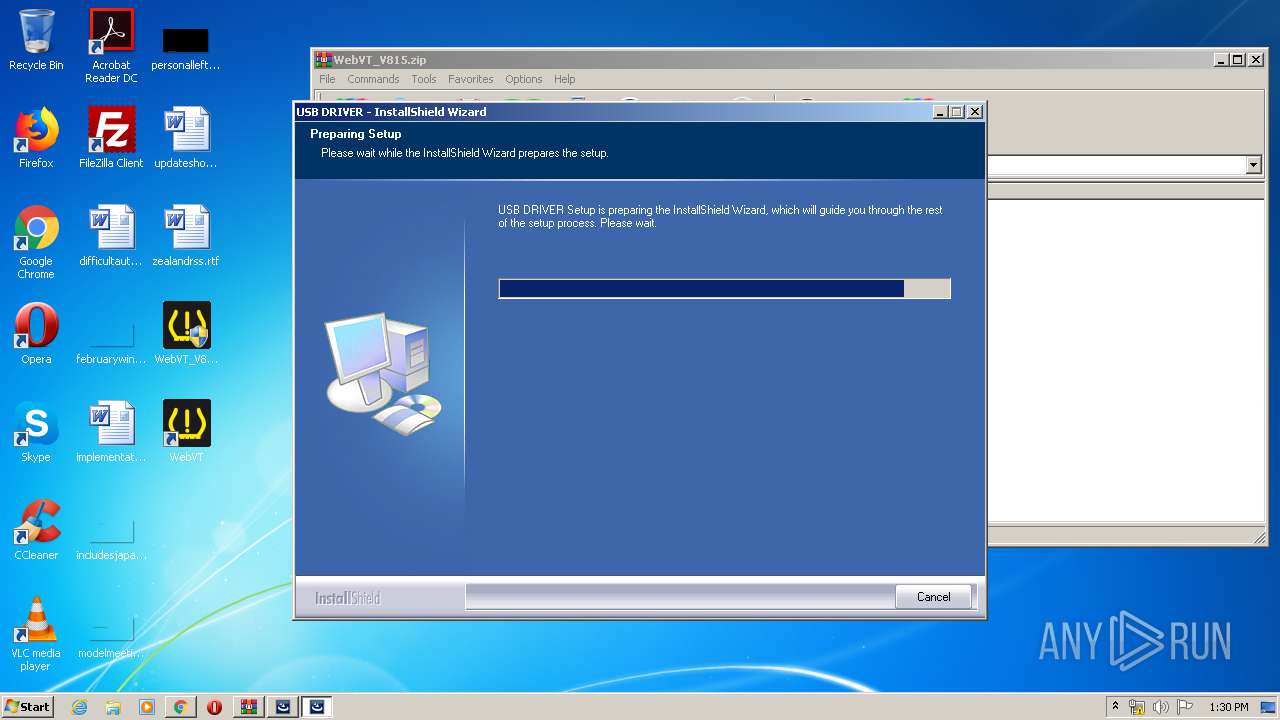
Task: Open the Action Center flag icon
Action: tap(1184, 707)
